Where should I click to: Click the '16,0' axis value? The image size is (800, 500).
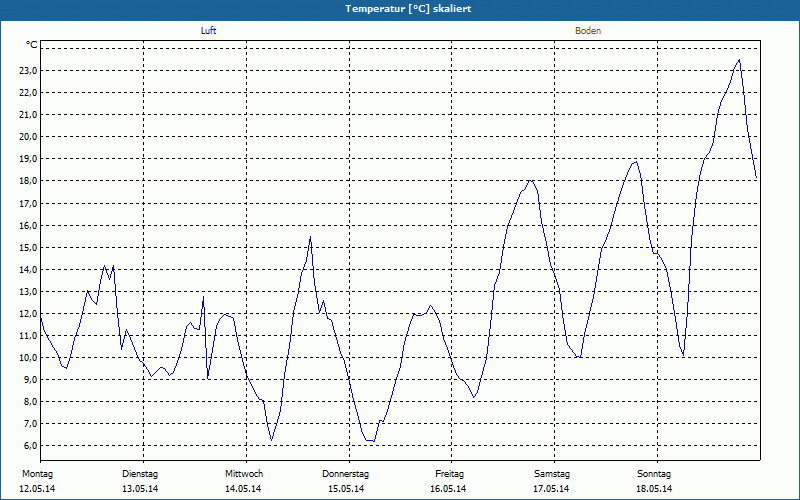pos(28,226)
